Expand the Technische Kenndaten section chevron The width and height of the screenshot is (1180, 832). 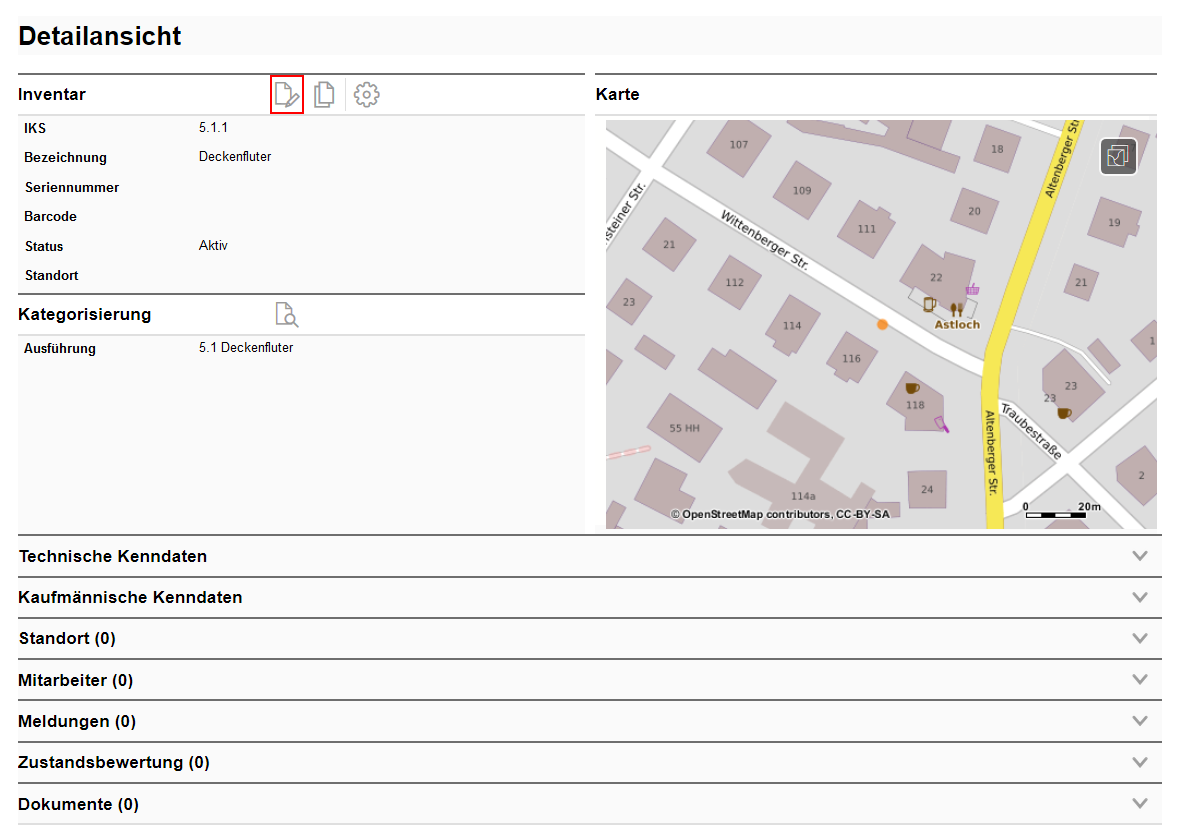coord(1139,556)
